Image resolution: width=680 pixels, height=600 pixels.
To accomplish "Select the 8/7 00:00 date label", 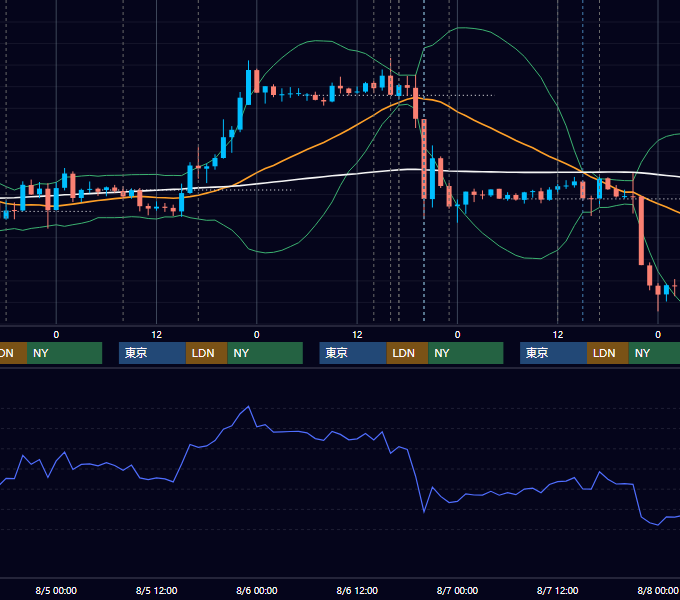I will click(x=457, y=590).
